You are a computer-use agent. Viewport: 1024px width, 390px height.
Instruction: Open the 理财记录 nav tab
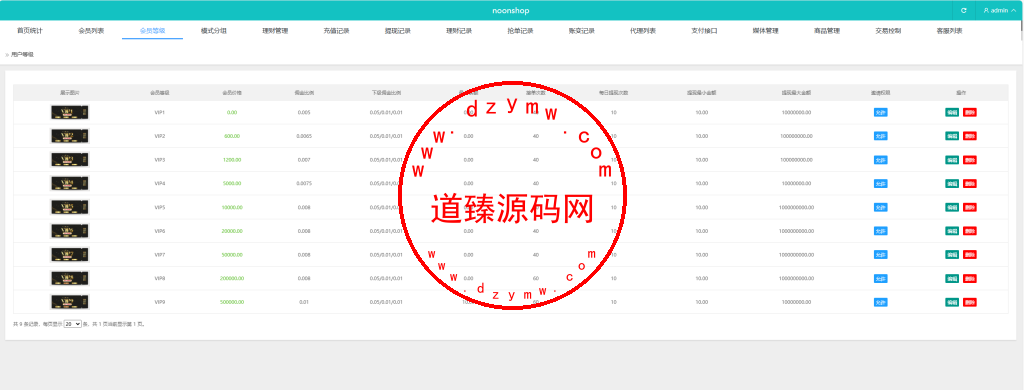(459, 31)
